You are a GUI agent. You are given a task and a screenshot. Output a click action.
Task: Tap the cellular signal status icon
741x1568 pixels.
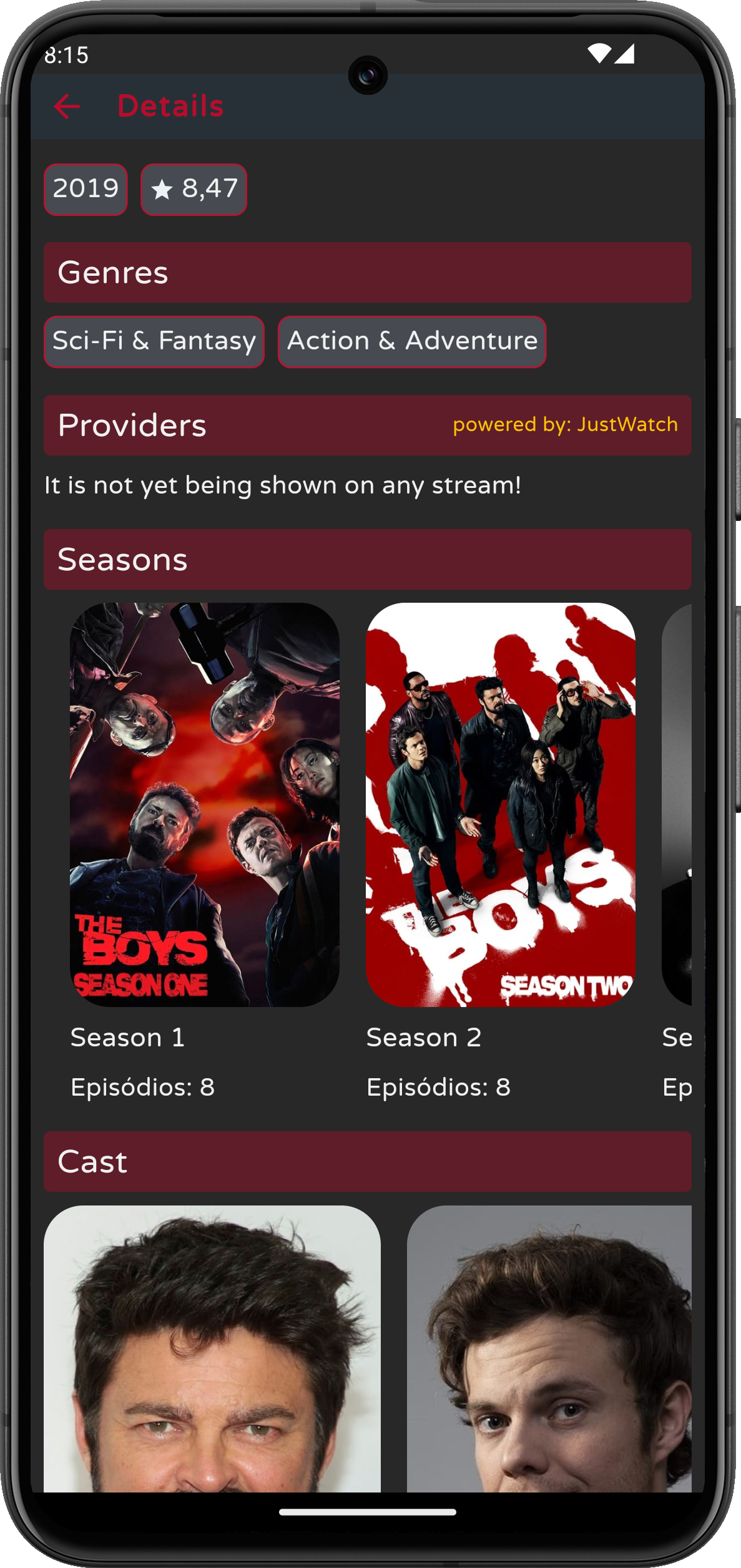point(624,54)
